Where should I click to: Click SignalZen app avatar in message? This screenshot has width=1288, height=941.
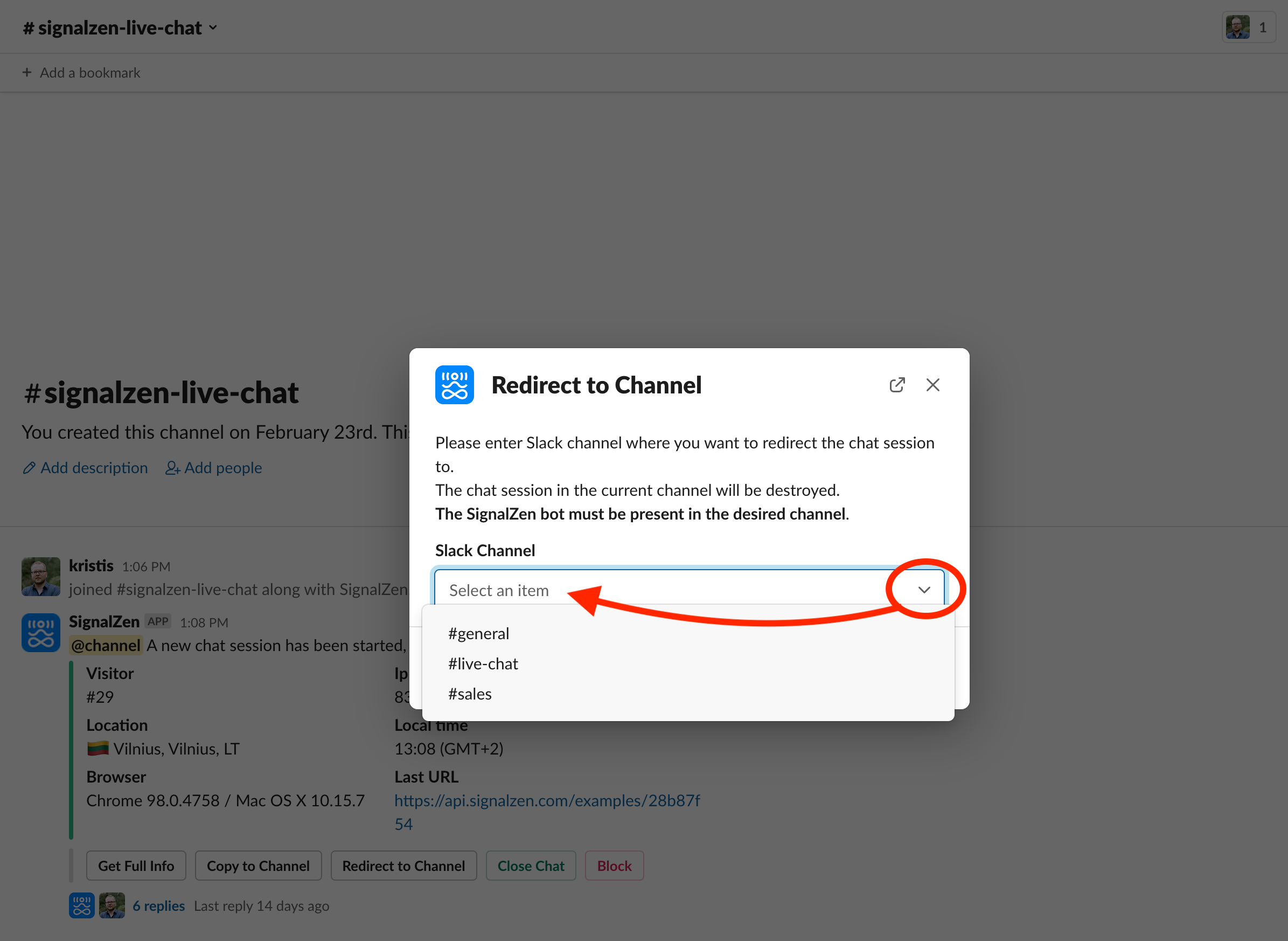tap(40, 632)
